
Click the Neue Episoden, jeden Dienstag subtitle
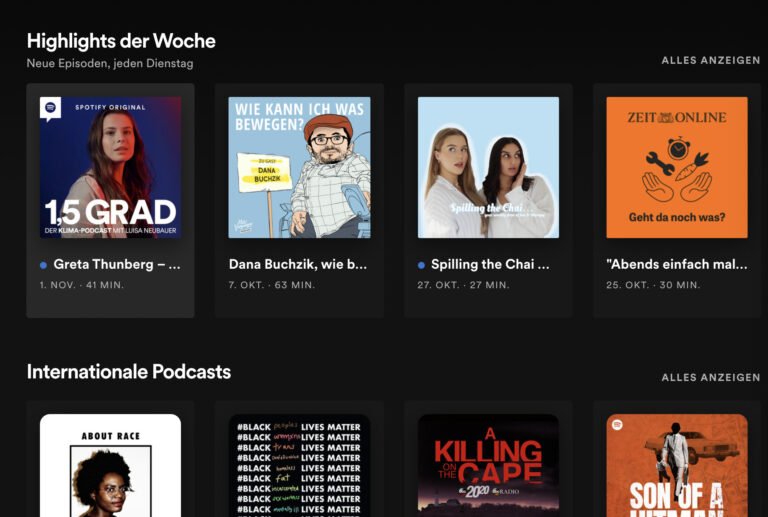pyautogui.click(x=110, y=63)
